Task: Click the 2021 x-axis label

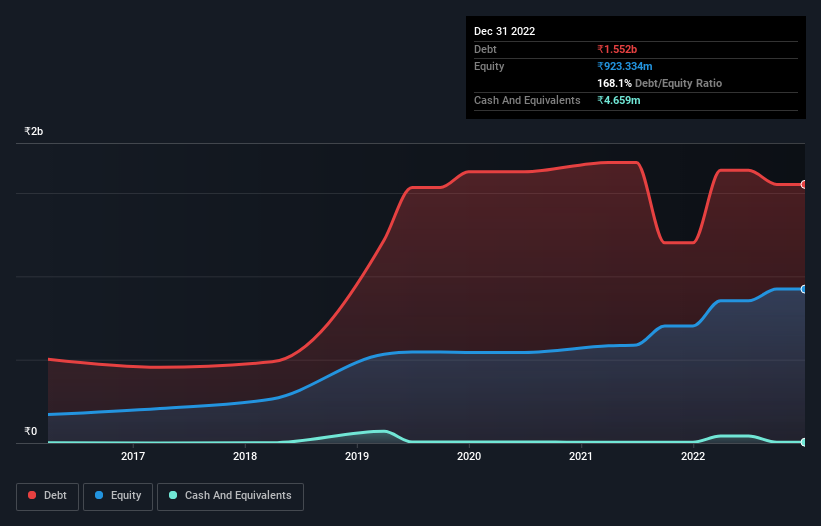Action: [x=581, y=456]
